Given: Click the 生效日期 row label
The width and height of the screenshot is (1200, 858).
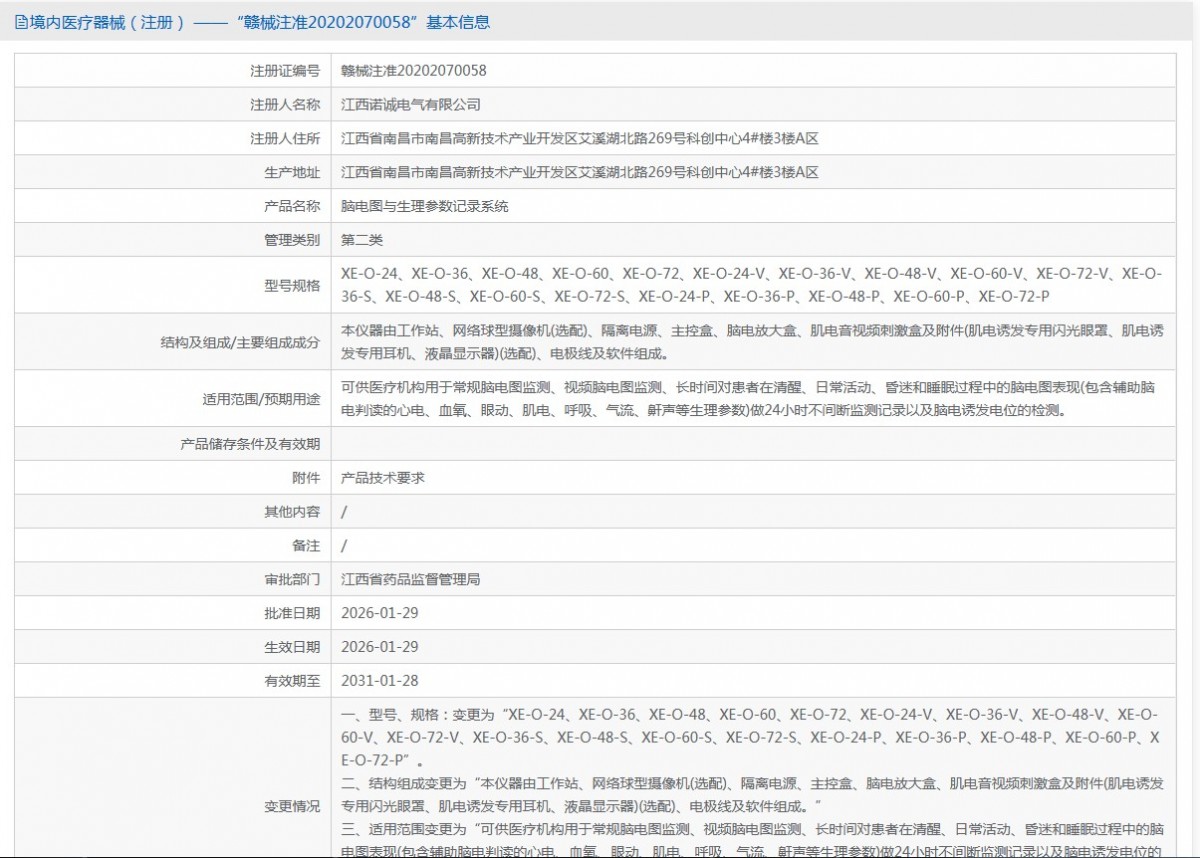Looking at the screenshot, I should click(292, 647).
